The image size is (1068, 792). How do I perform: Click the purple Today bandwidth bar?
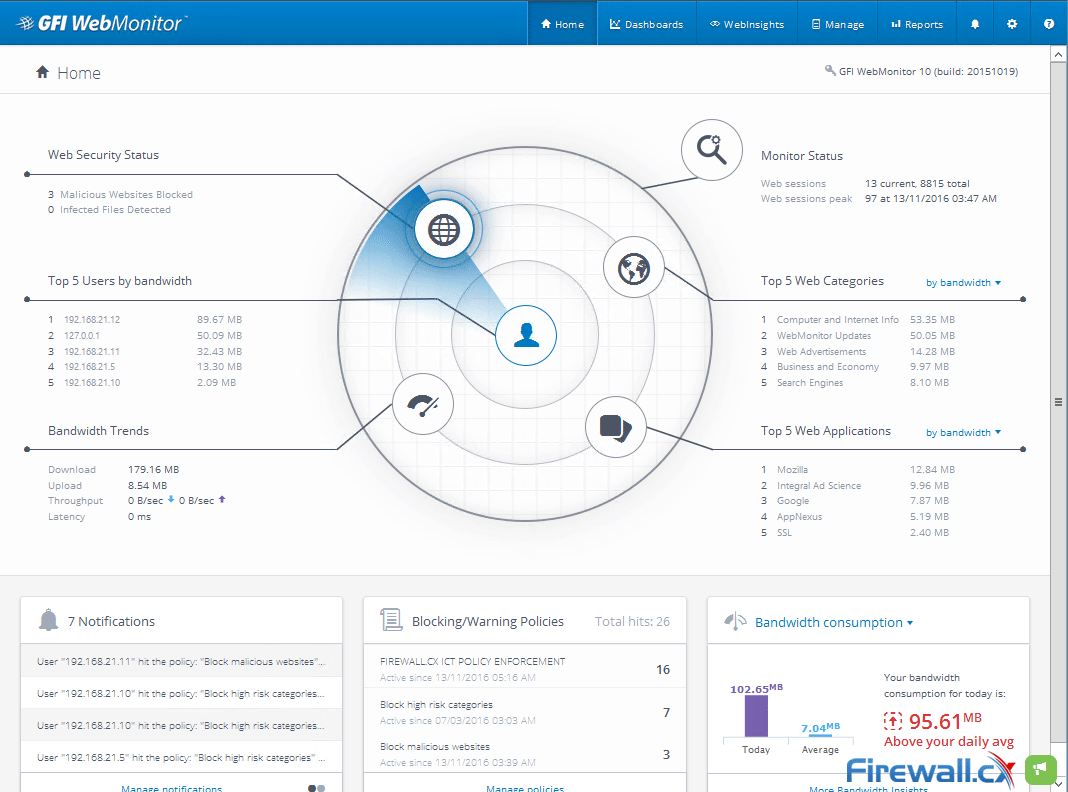click(756, 716)
